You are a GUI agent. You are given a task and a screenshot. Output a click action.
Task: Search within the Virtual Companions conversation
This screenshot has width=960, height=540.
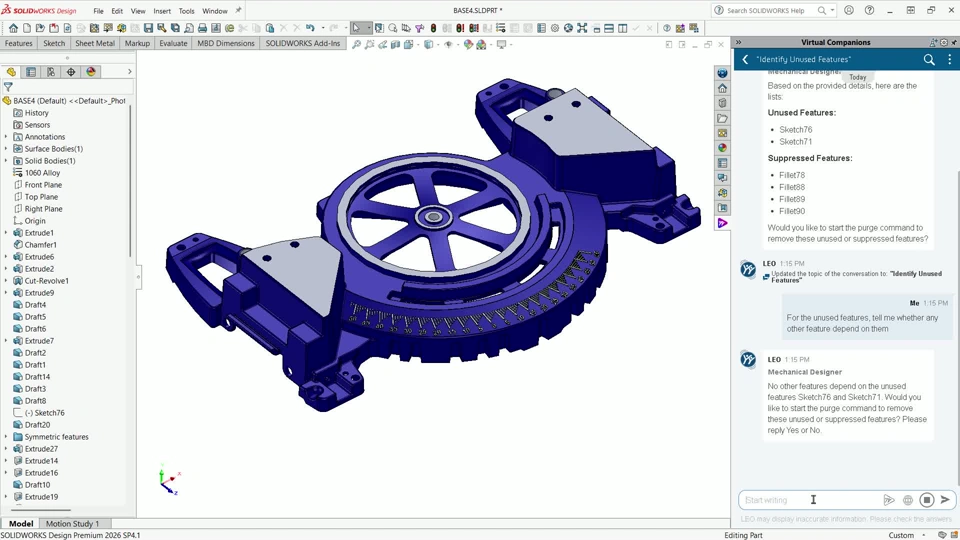click(x=929, y=59)
